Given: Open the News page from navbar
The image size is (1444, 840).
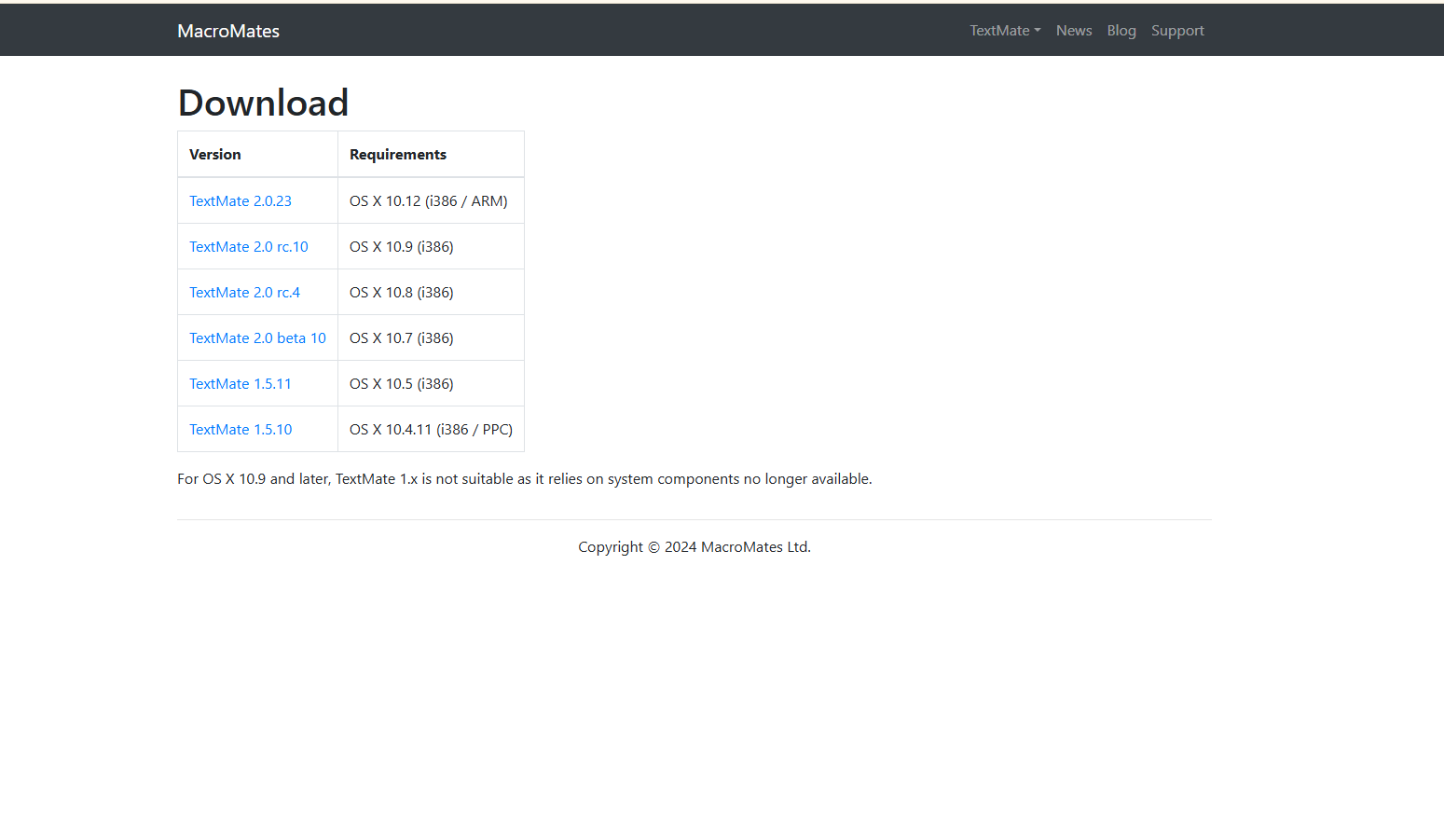Looking at the screenshot, I should click(x=1073, y=31).
